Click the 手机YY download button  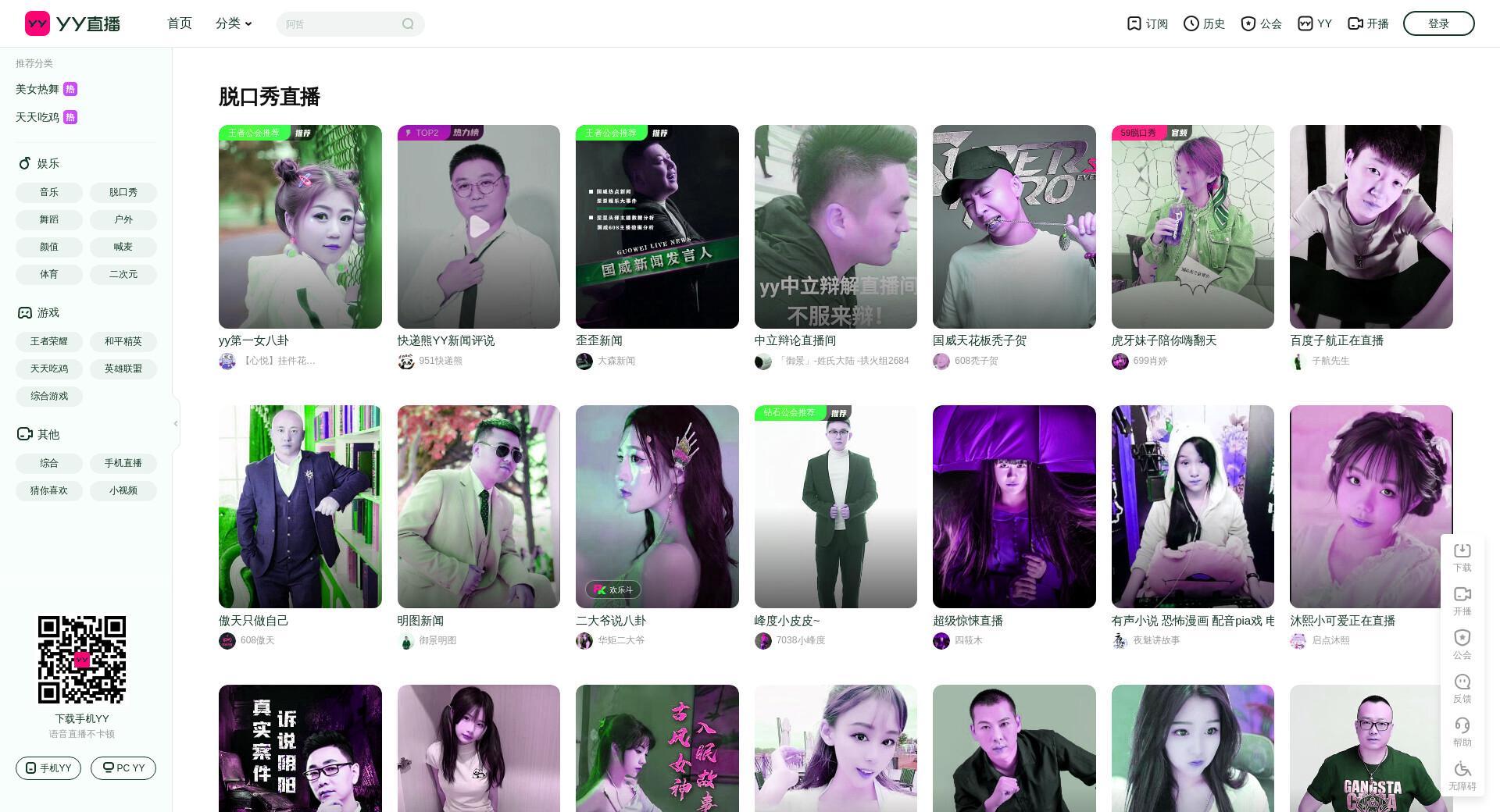(48, 768)
